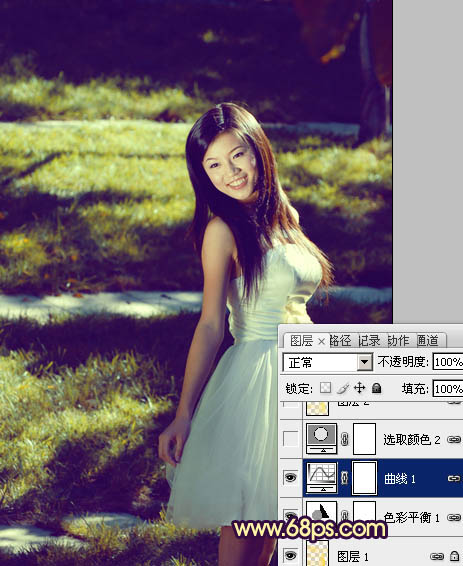Click the lock image pixels brush icon
Viewport: 463px width, 566px height.
pyautogui.click(x=342, y=388)
